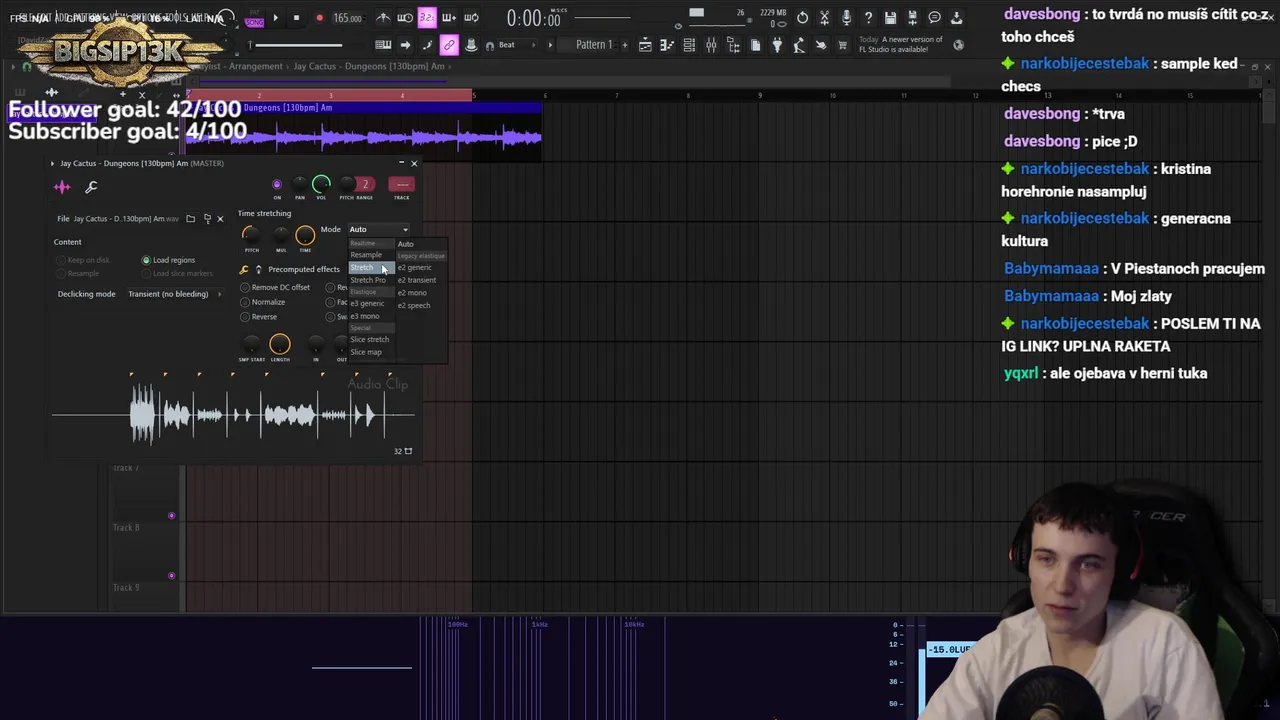Open the one-click audio recording microphone icon

click(x=846, y=17)
